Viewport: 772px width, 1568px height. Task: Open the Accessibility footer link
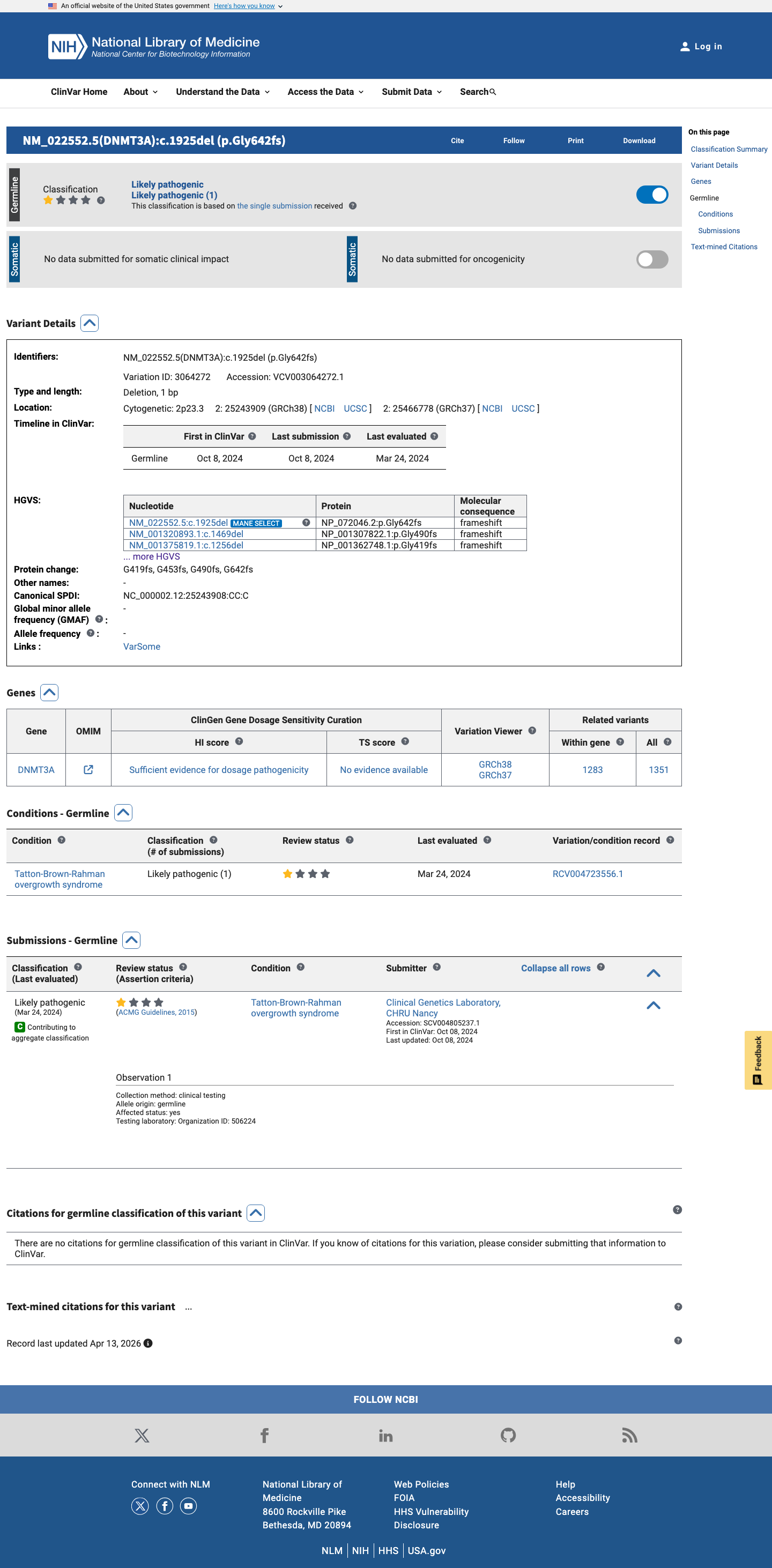(x=583, y=1497)
